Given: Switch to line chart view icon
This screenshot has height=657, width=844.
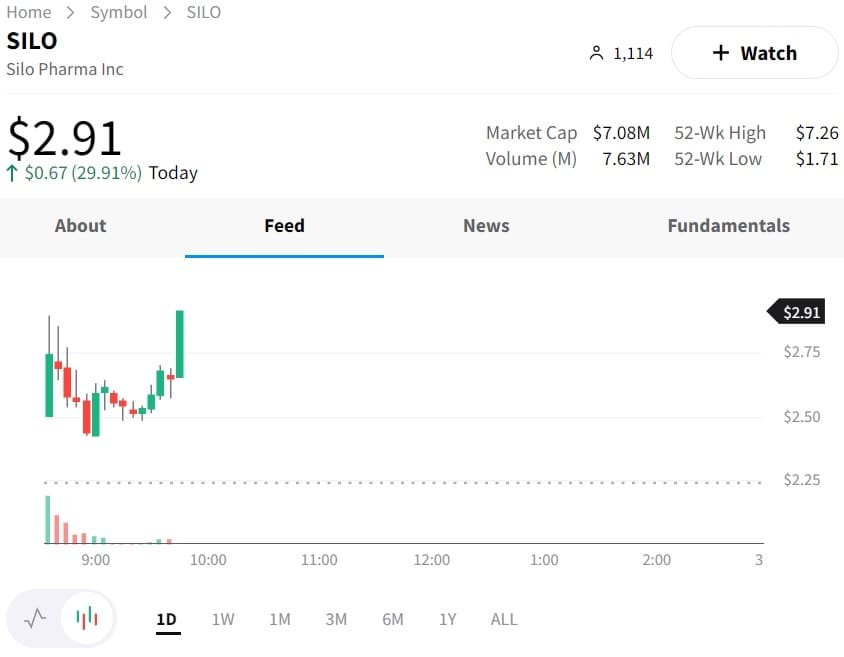Looking at the screenshot, I should tap(35, 619).
